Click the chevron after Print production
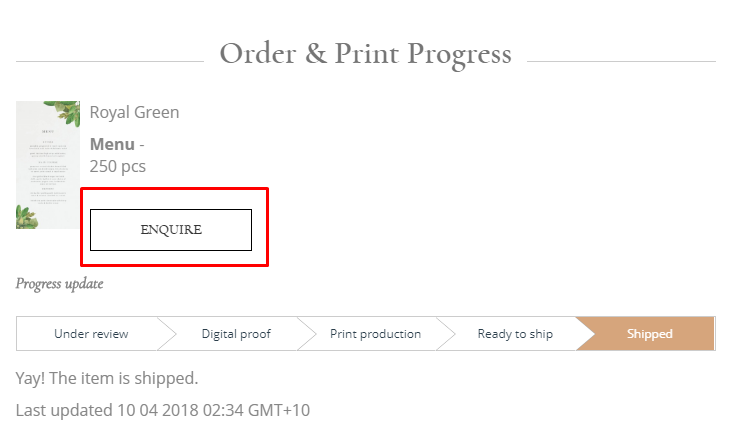This screenshot has height=435, width=741. click(x=445, y=334)
